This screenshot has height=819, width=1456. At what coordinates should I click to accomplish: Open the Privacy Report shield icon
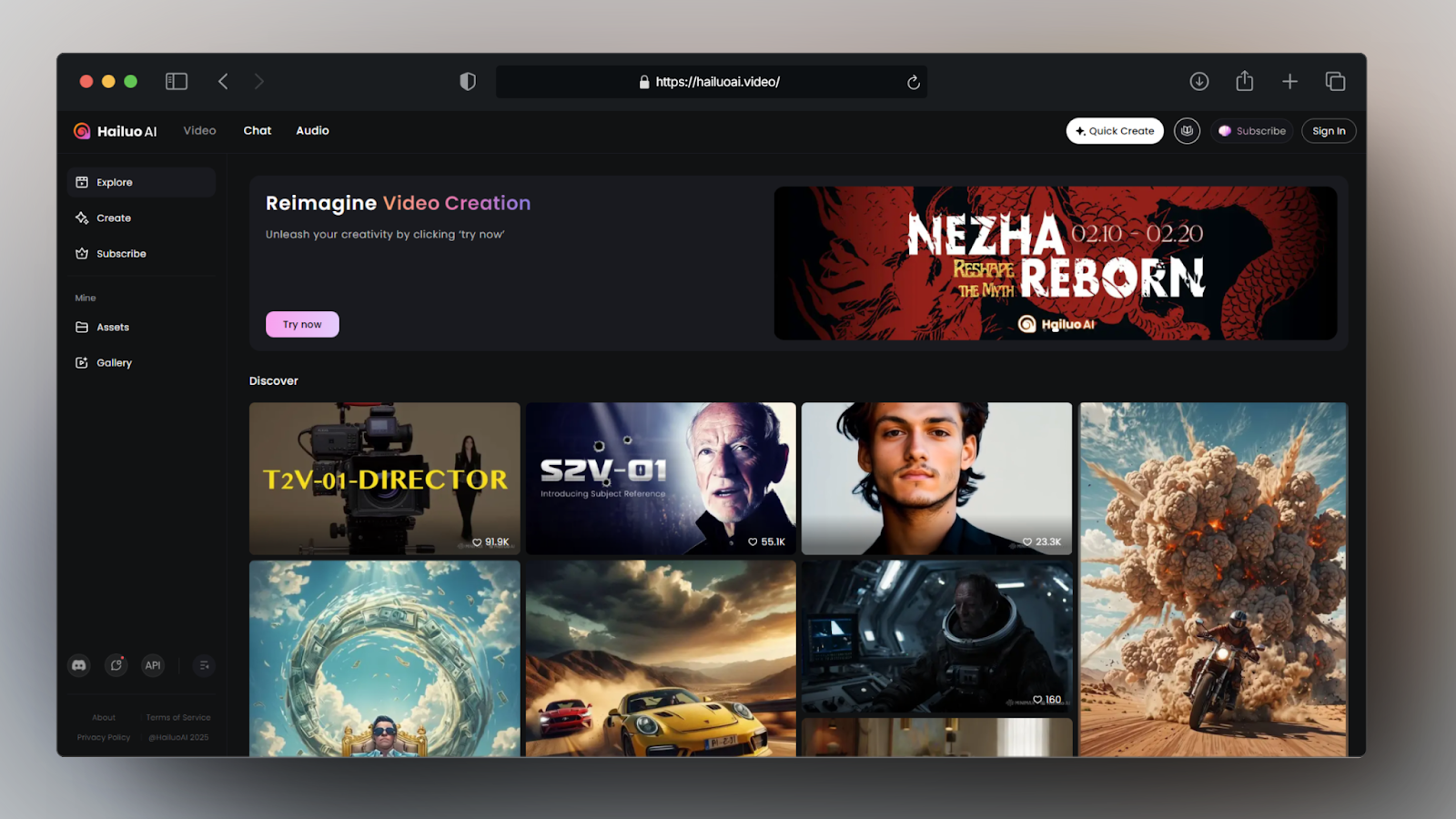[468, 82]
